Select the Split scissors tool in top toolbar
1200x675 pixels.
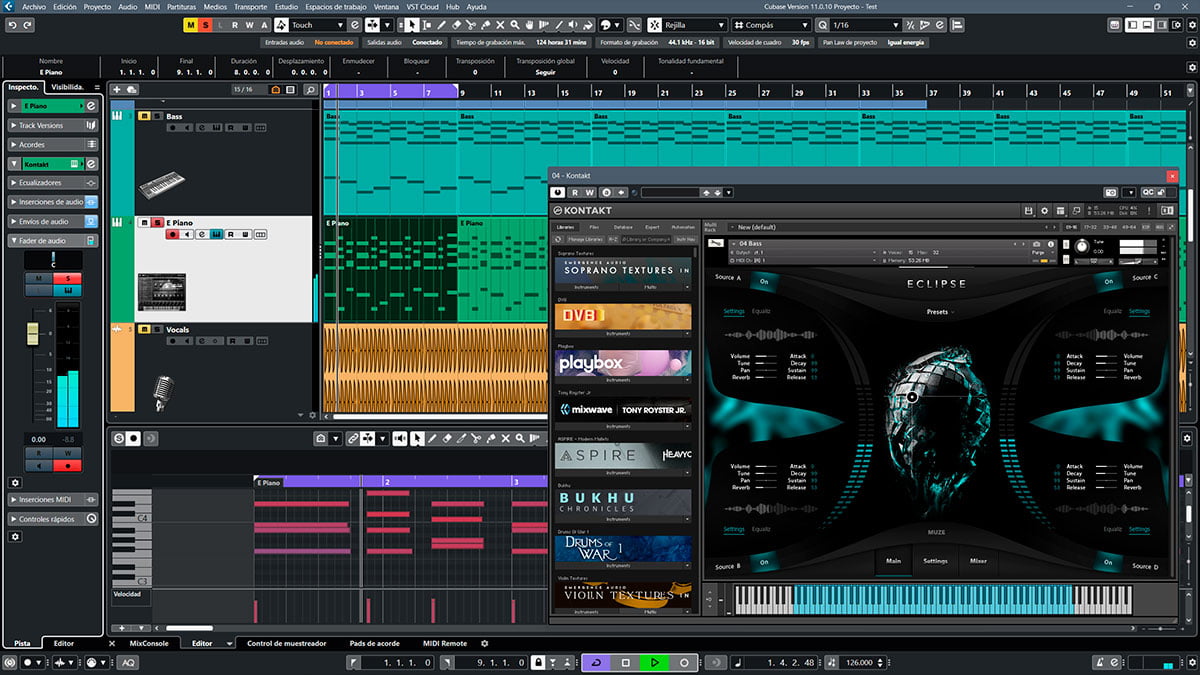click(x=471, y=24)
